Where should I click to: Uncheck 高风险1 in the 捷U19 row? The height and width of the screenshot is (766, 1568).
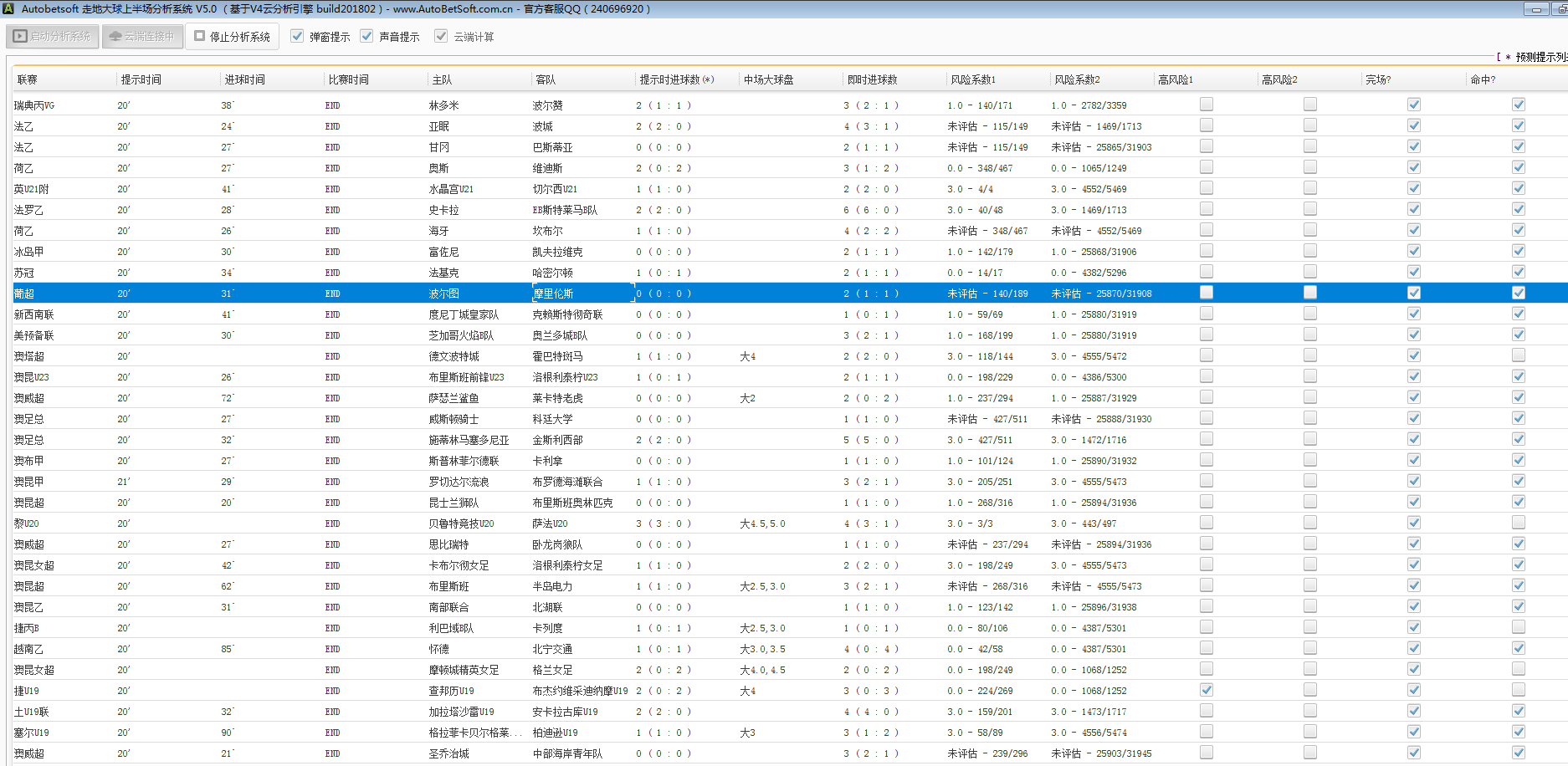(1206, 690)
